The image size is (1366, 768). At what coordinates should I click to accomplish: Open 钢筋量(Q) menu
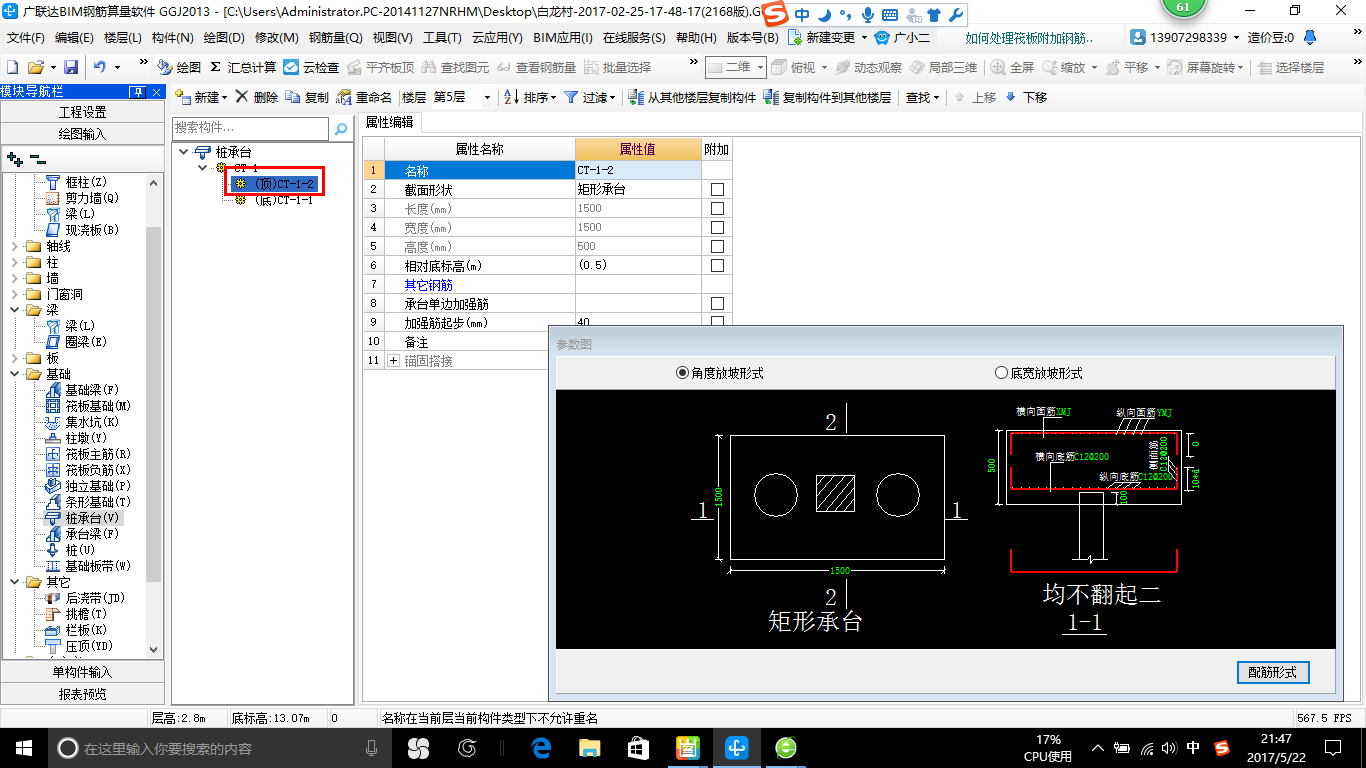[x=336, y=38]
